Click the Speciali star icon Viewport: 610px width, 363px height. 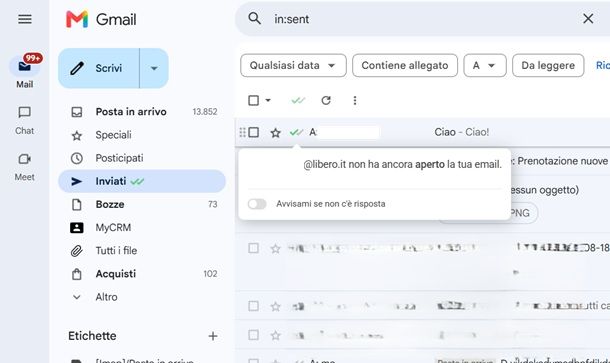pyautogui.click(x=77, y=135)
